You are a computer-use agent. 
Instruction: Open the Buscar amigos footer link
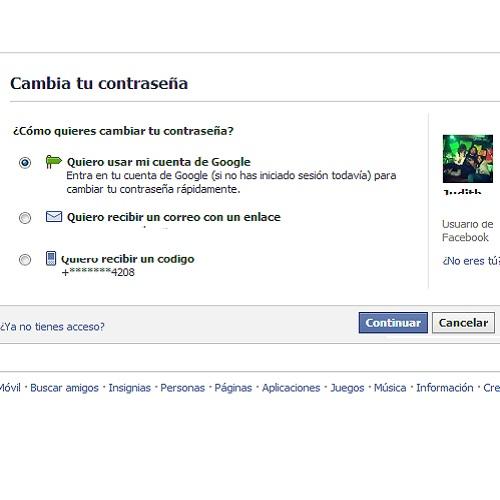[x=64, y=388]
